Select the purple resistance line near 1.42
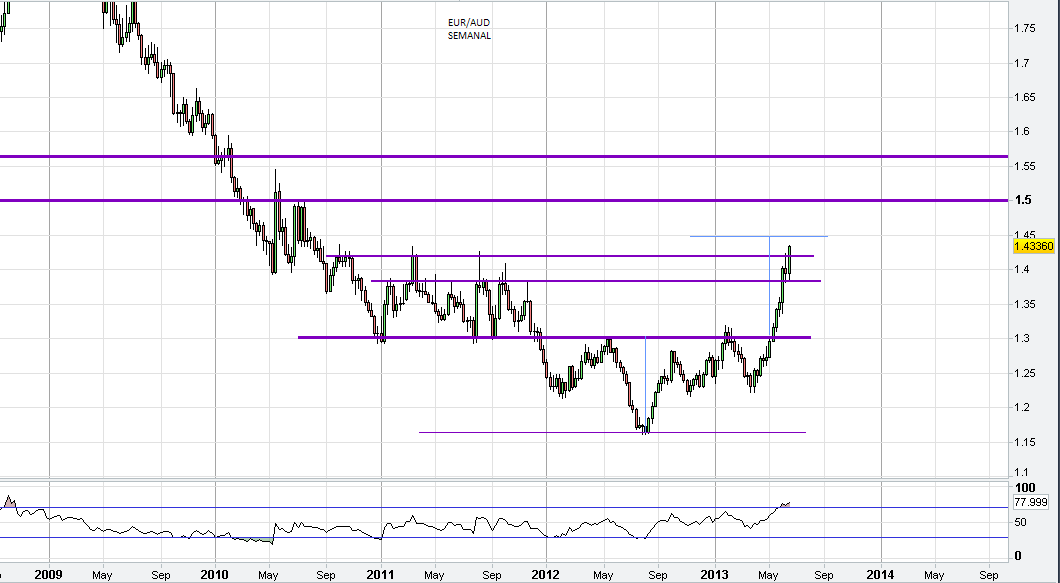The height and width of the screenshot is (583, 1060). (570, 256)
